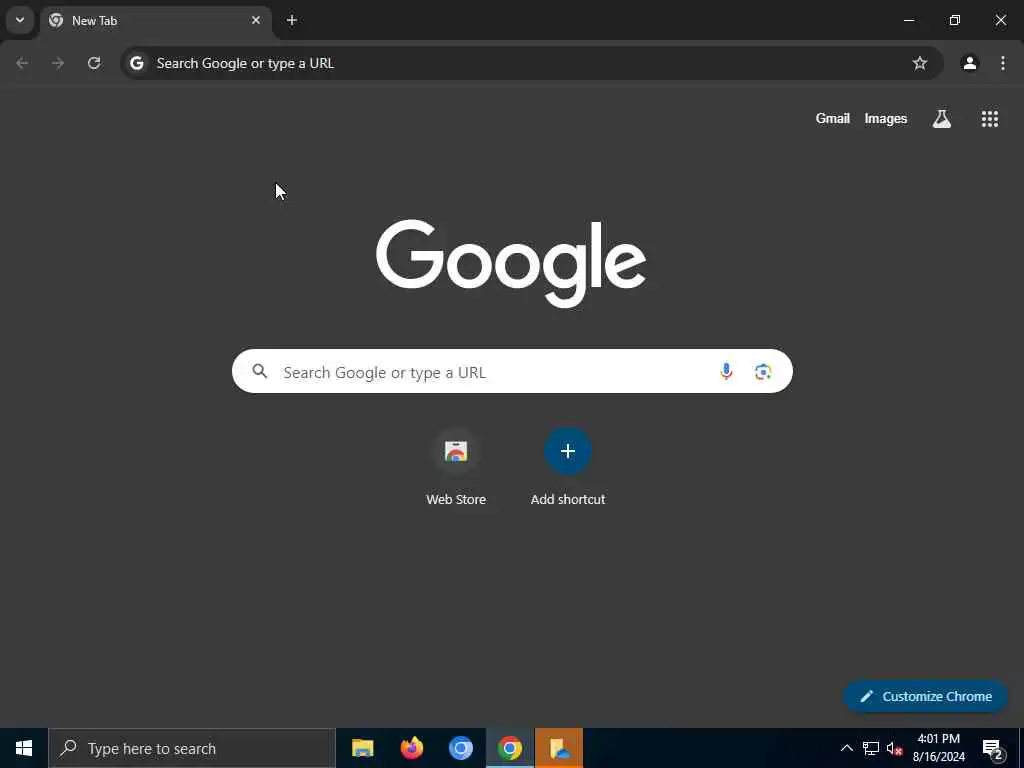Launch Firefox from the taskbar
The height and width of the screenshot is (768, 1024).
(411, 748)
